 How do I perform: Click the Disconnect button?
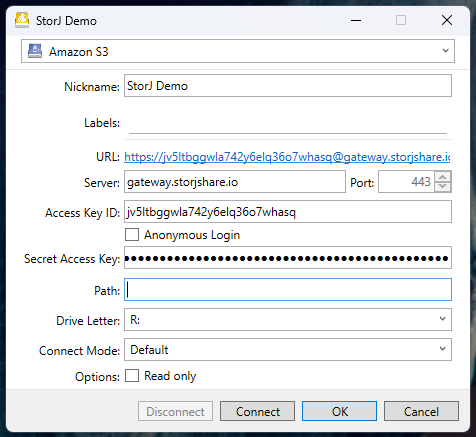(175, 411)
